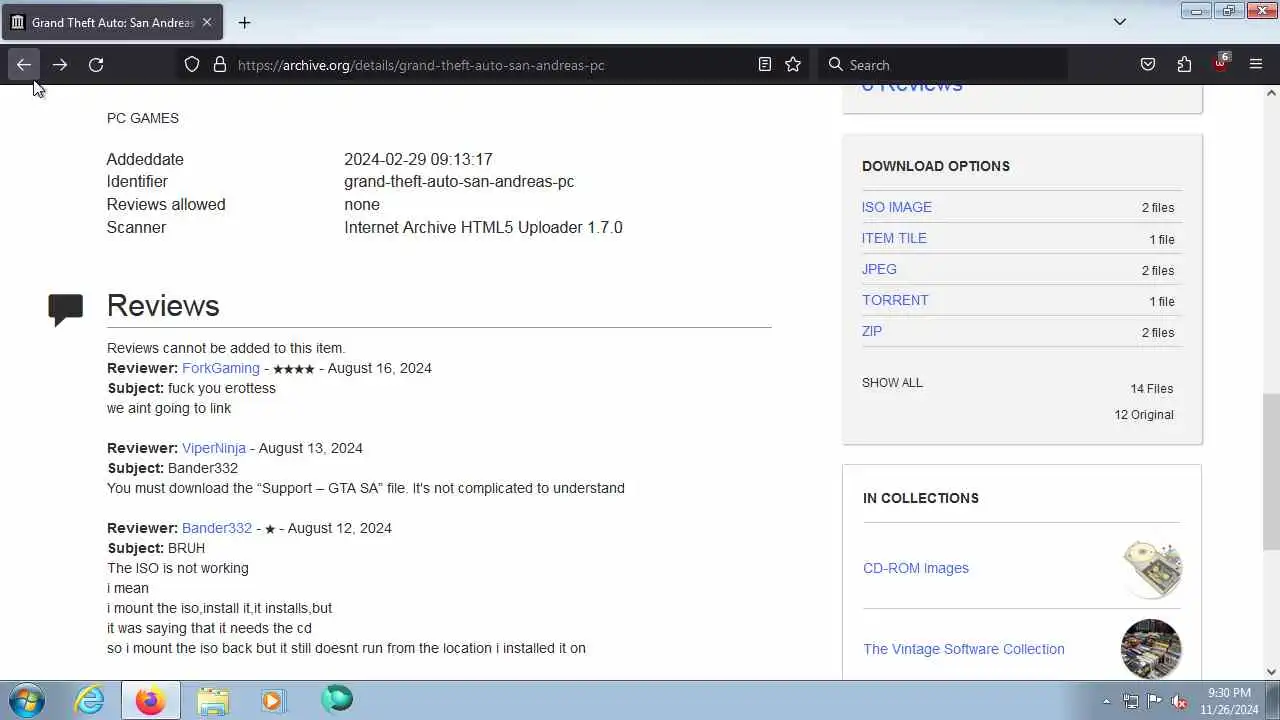
Task: Click the archive.org URL address field
Action: click(x=490, y=65)
